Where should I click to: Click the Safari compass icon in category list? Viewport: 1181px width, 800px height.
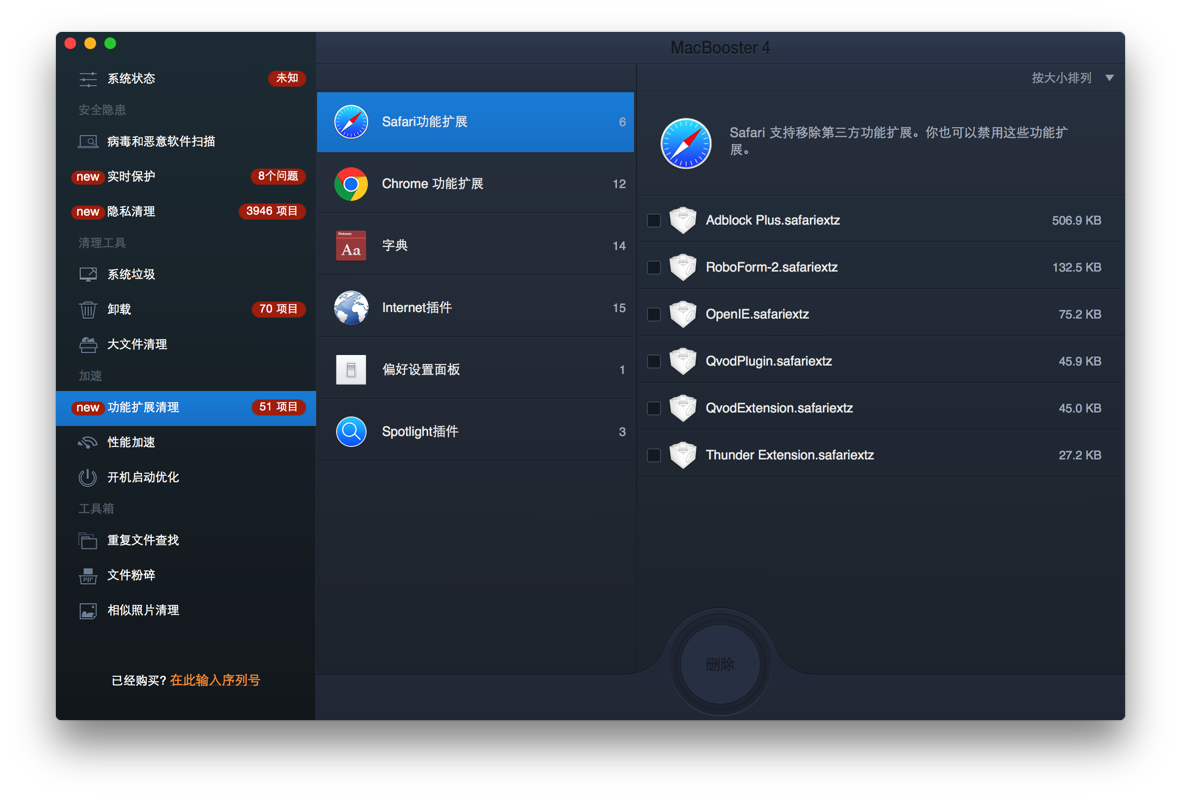(x=351, y=122)
